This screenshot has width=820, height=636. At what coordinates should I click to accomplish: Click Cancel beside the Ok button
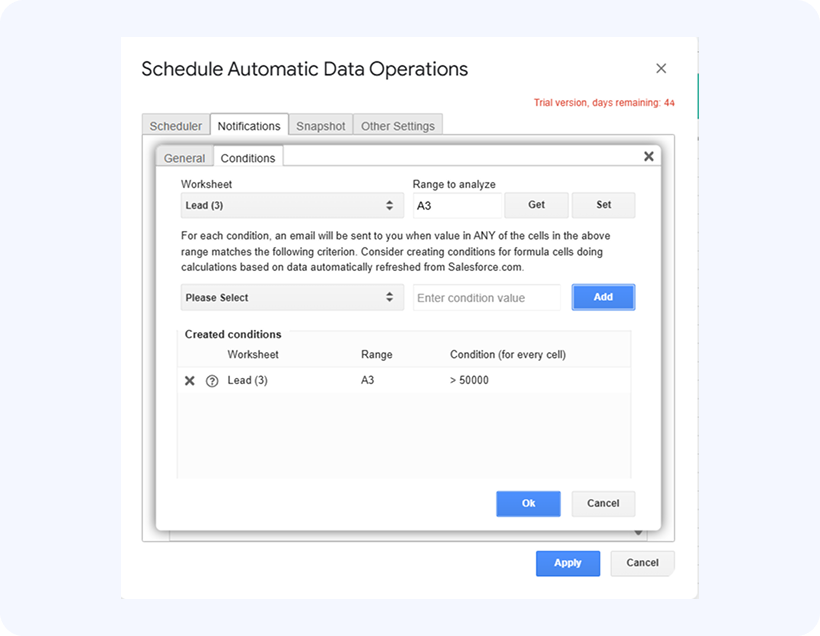pyautogui.click(x=603, y=503)
